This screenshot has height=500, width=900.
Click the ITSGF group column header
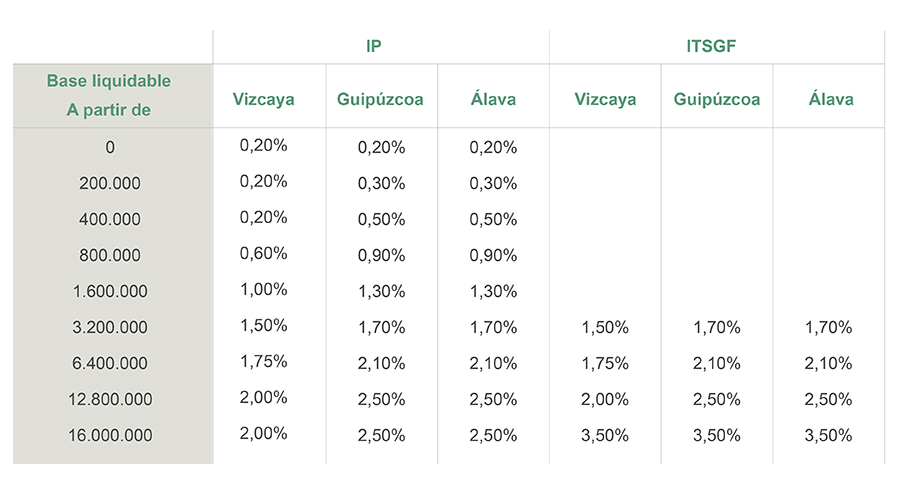(717, 46)
